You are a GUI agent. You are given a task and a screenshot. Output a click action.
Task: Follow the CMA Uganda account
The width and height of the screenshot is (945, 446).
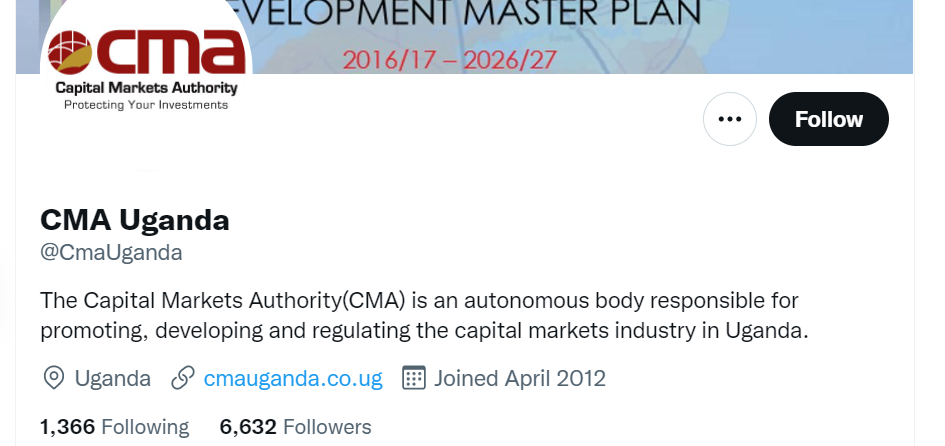click(828, 119)
